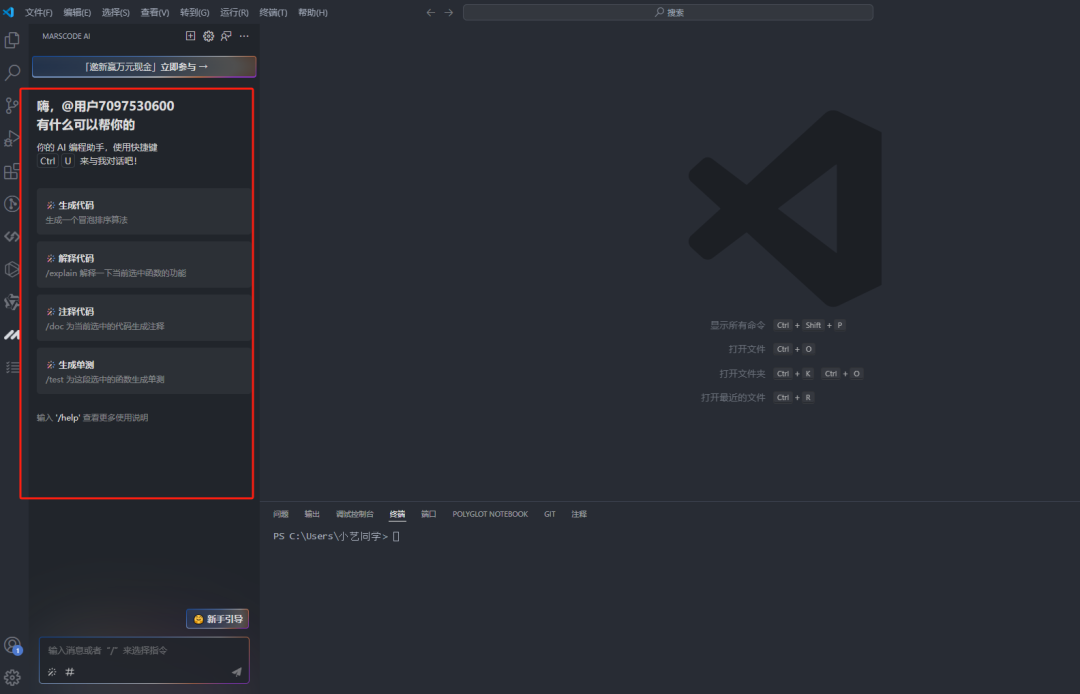
Task: Open the 终端(T) menu
Action: [x=273, y=13]
